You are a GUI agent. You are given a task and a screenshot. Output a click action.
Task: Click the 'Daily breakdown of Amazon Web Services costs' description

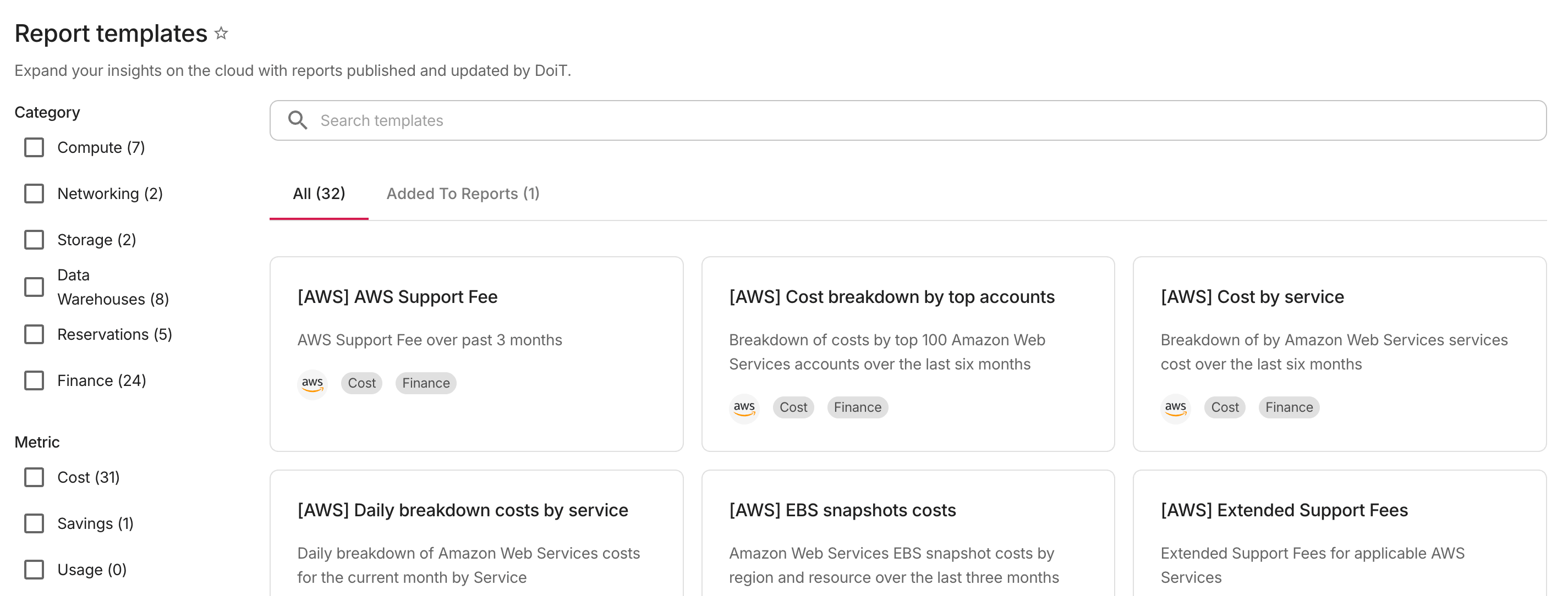[469, 565]
